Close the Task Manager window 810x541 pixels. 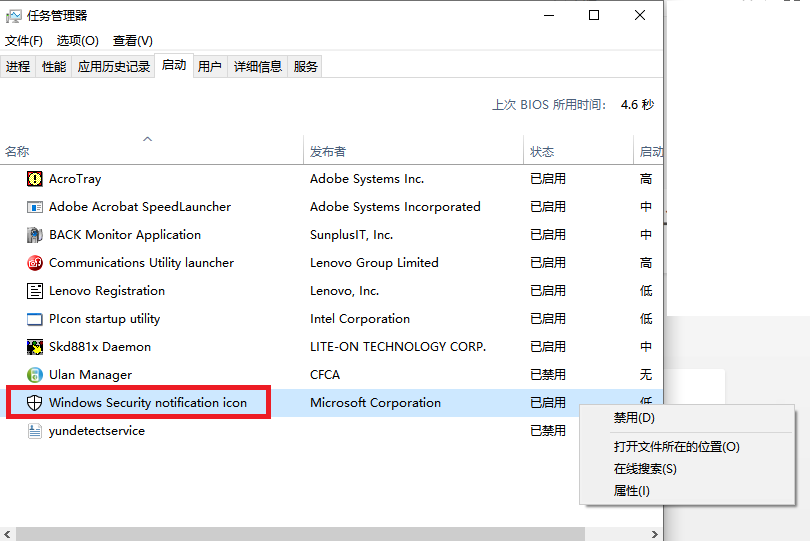point(640,16)
